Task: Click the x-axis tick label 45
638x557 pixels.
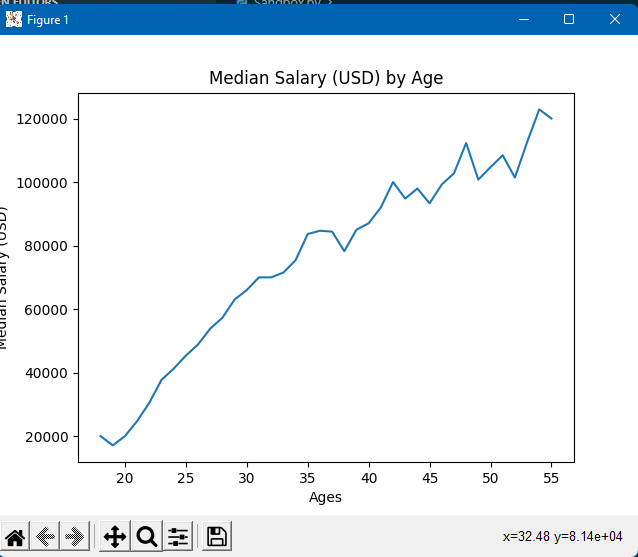Action: [430, 478]
